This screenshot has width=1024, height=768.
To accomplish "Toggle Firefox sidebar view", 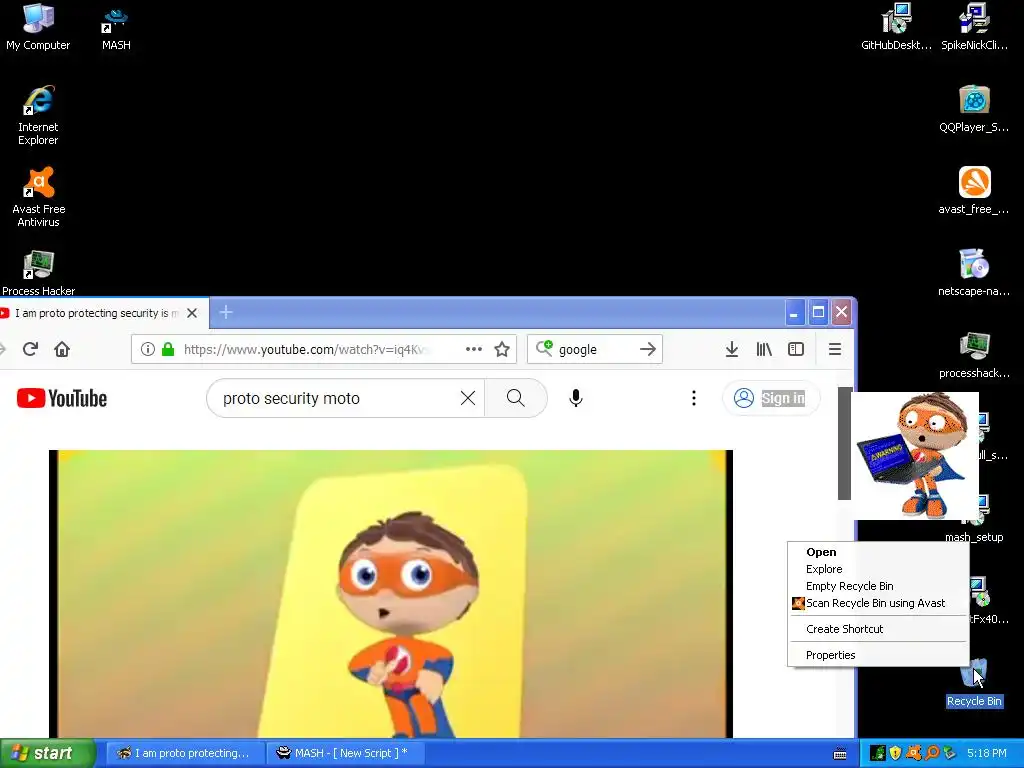I will click(x=796, y=349).
